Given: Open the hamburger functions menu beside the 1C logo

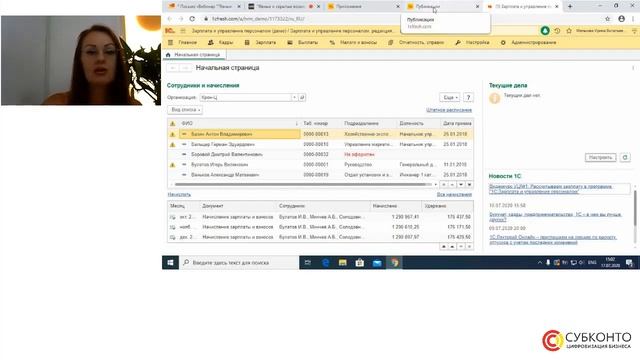Looking at the screenshot, I should [x=183, y=31].
